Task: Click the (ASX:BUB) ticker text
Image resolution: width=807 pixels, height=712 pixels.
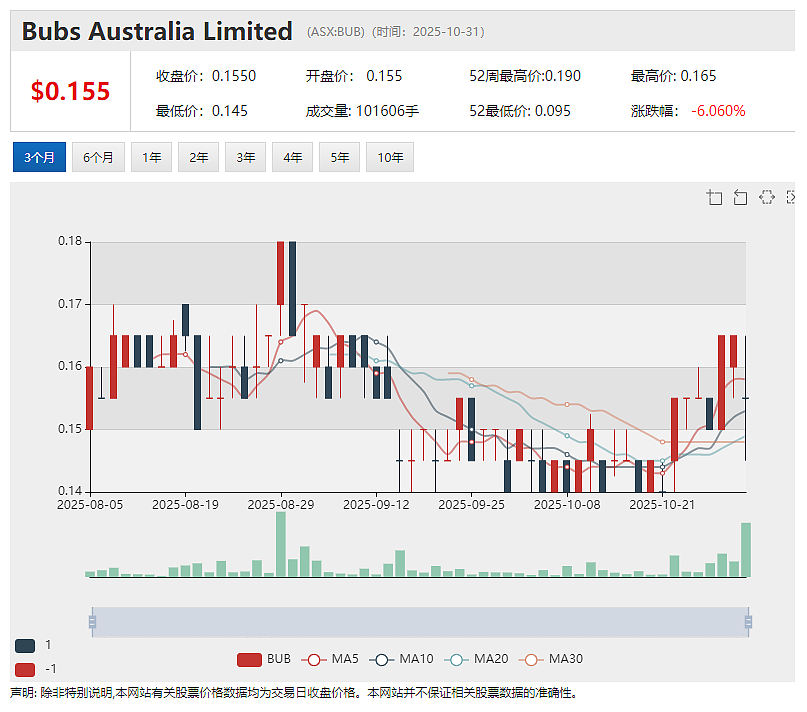Action: point(336,32)
